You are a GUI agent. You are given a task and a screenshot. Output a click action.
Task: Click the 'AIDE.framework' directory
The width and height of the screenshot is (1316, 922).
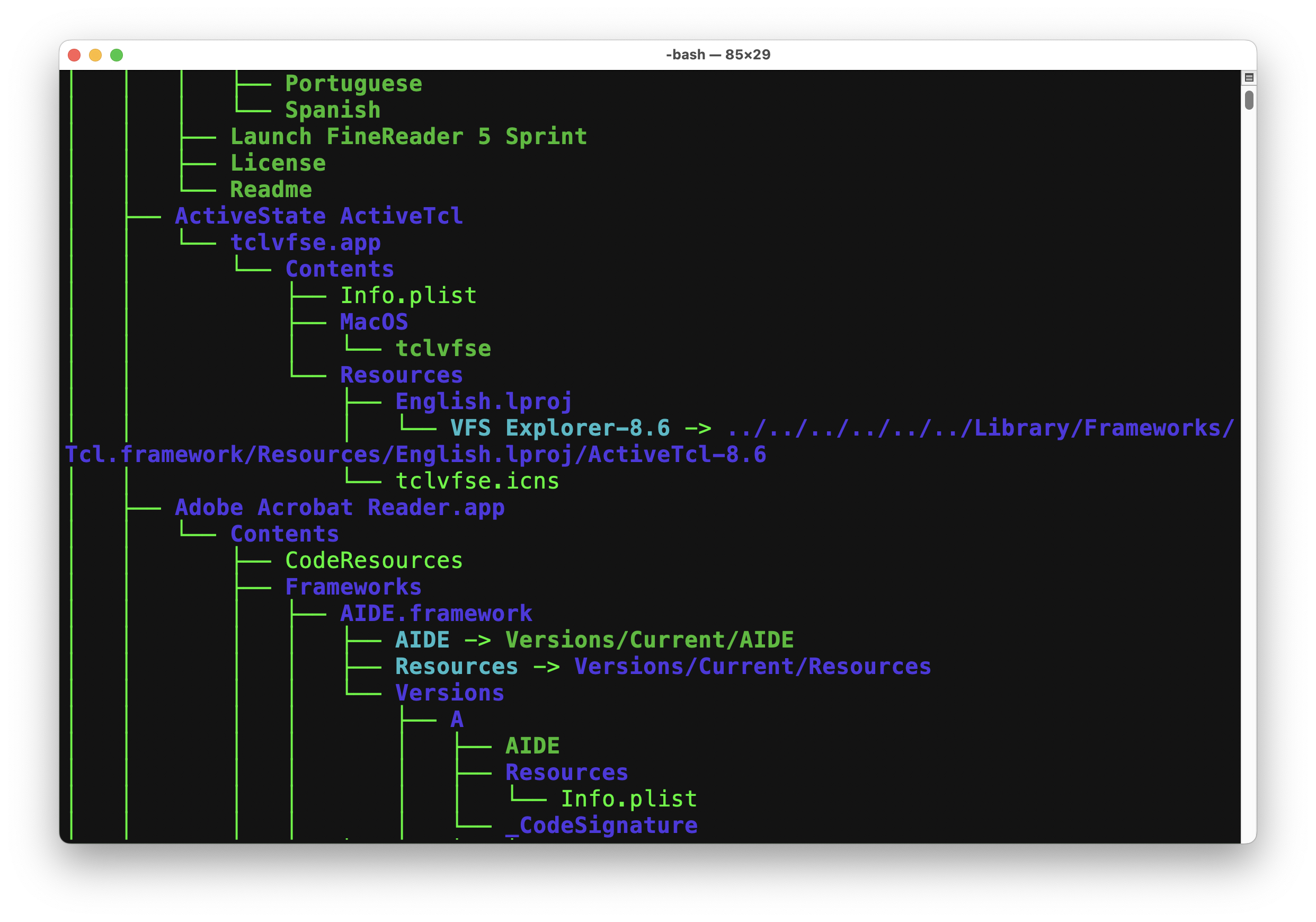click(x=436, y=614)
